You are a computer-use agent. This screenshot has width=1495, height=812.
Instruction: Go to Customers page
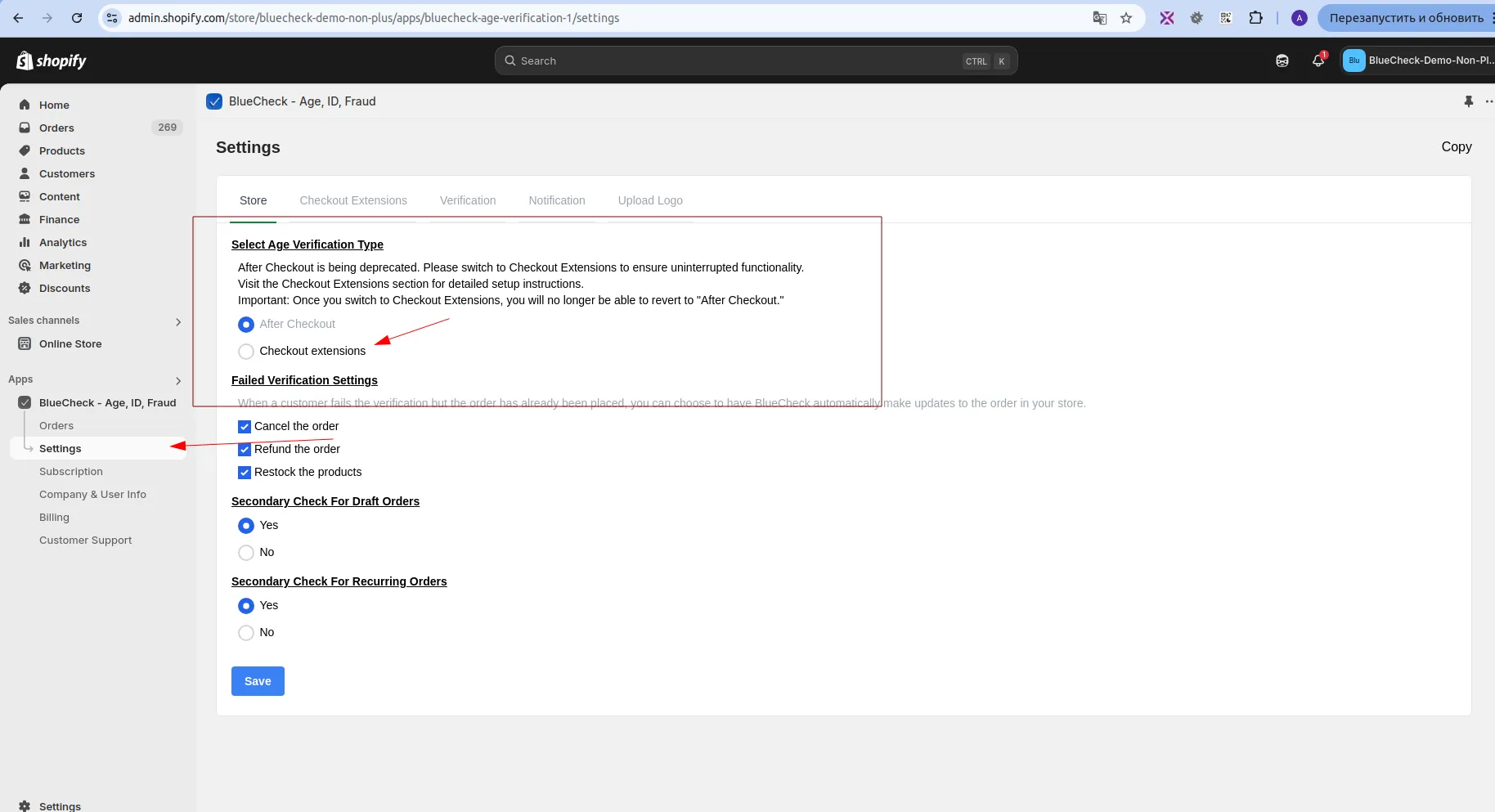(x=67, y=173)
